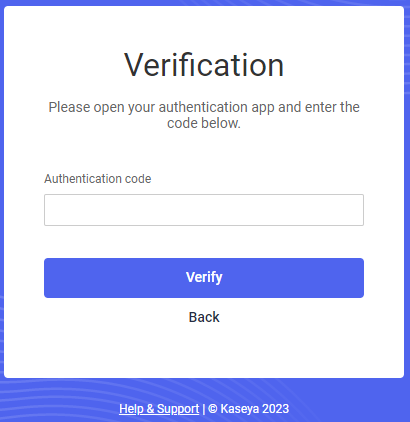Viewport: 410px width, 422px height.
Task: Click the Authentication code input field
Action: (x=204, y=210)
